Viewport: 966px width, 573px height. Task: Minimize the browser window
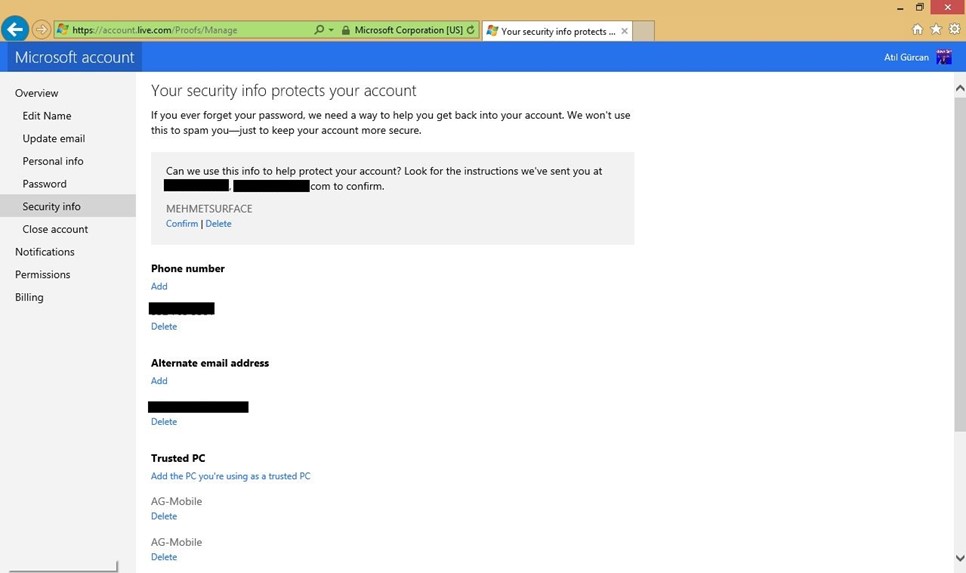coord(900,8)
